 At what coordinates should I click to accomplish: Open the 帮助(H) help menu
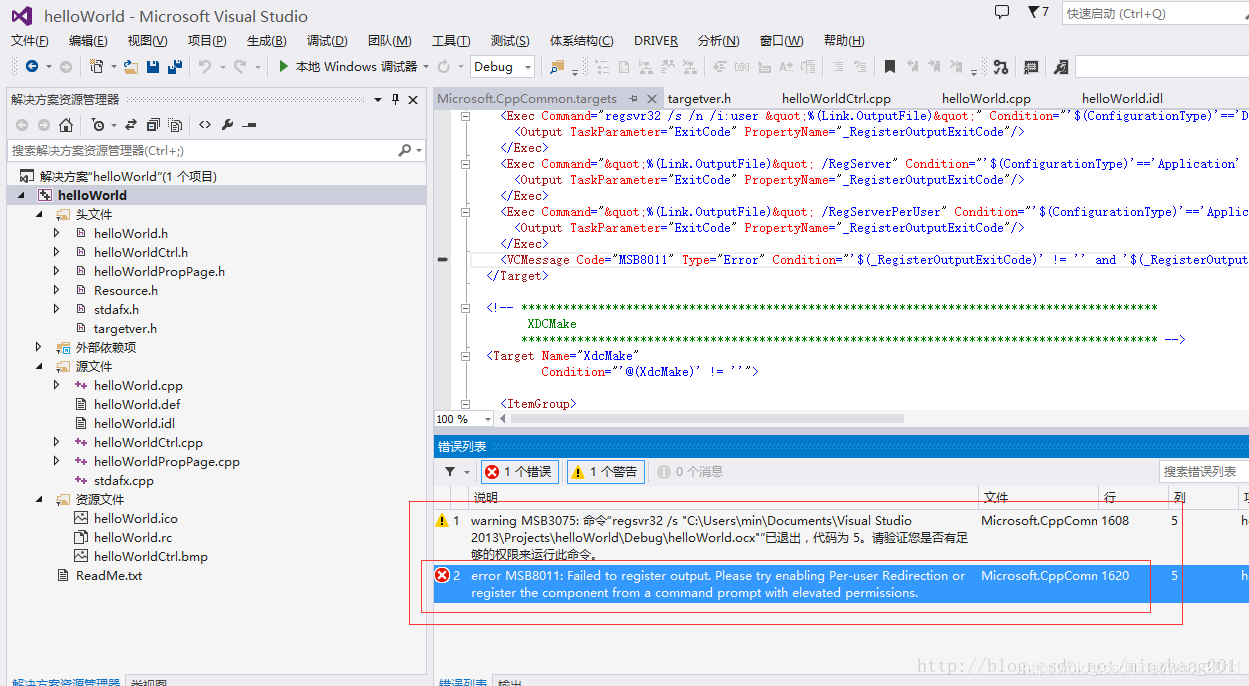coord(844,40)
